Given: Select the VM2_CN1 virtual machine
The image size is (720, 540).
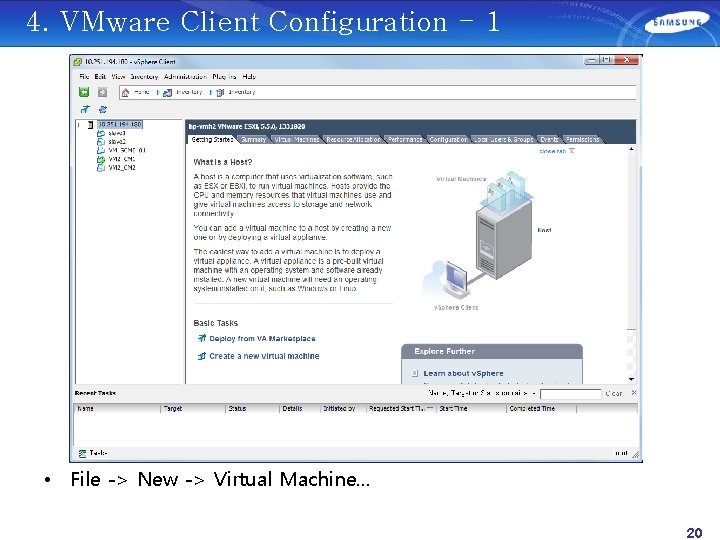Looking at the screenshot, I should (x=122, y=159).
